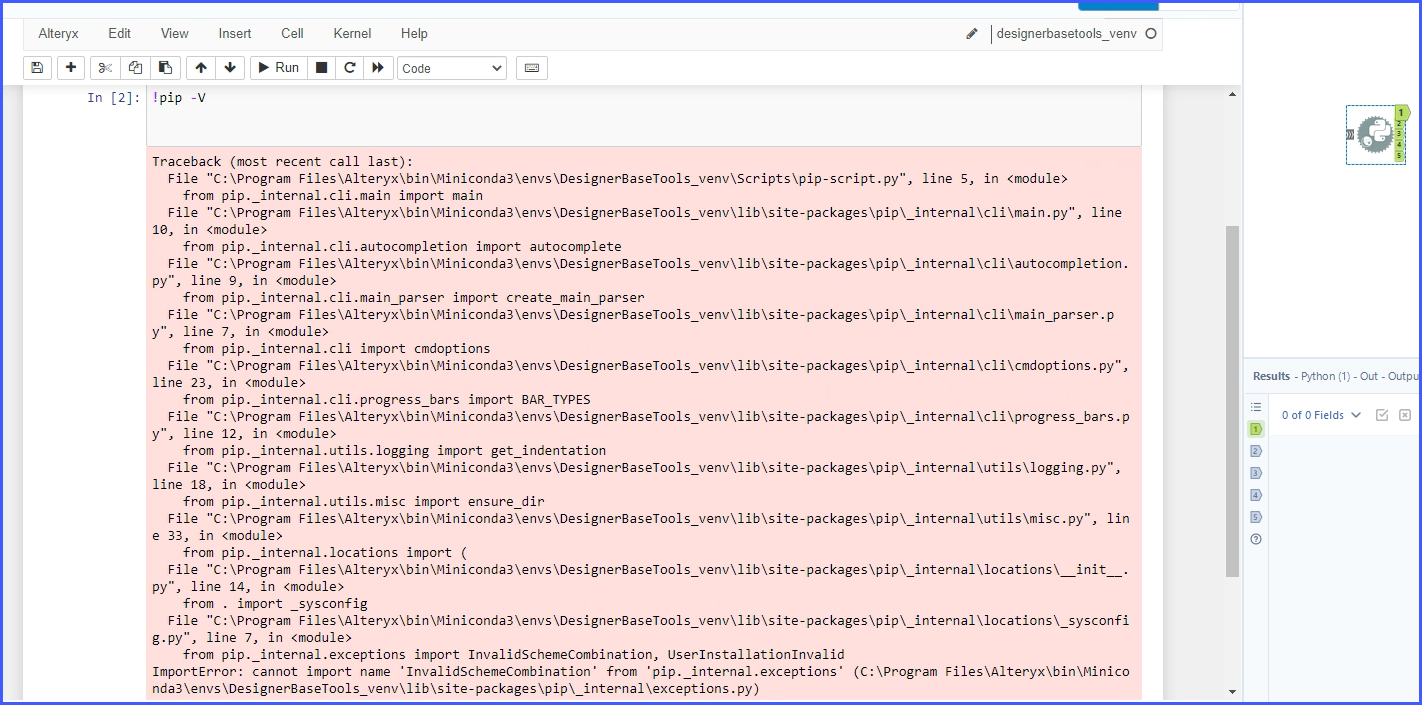Image resolution: width=1422 pixels, height=705 pixels.
Task: Select the Python tool on the canvas
Action: click(x=1375, y=135)
